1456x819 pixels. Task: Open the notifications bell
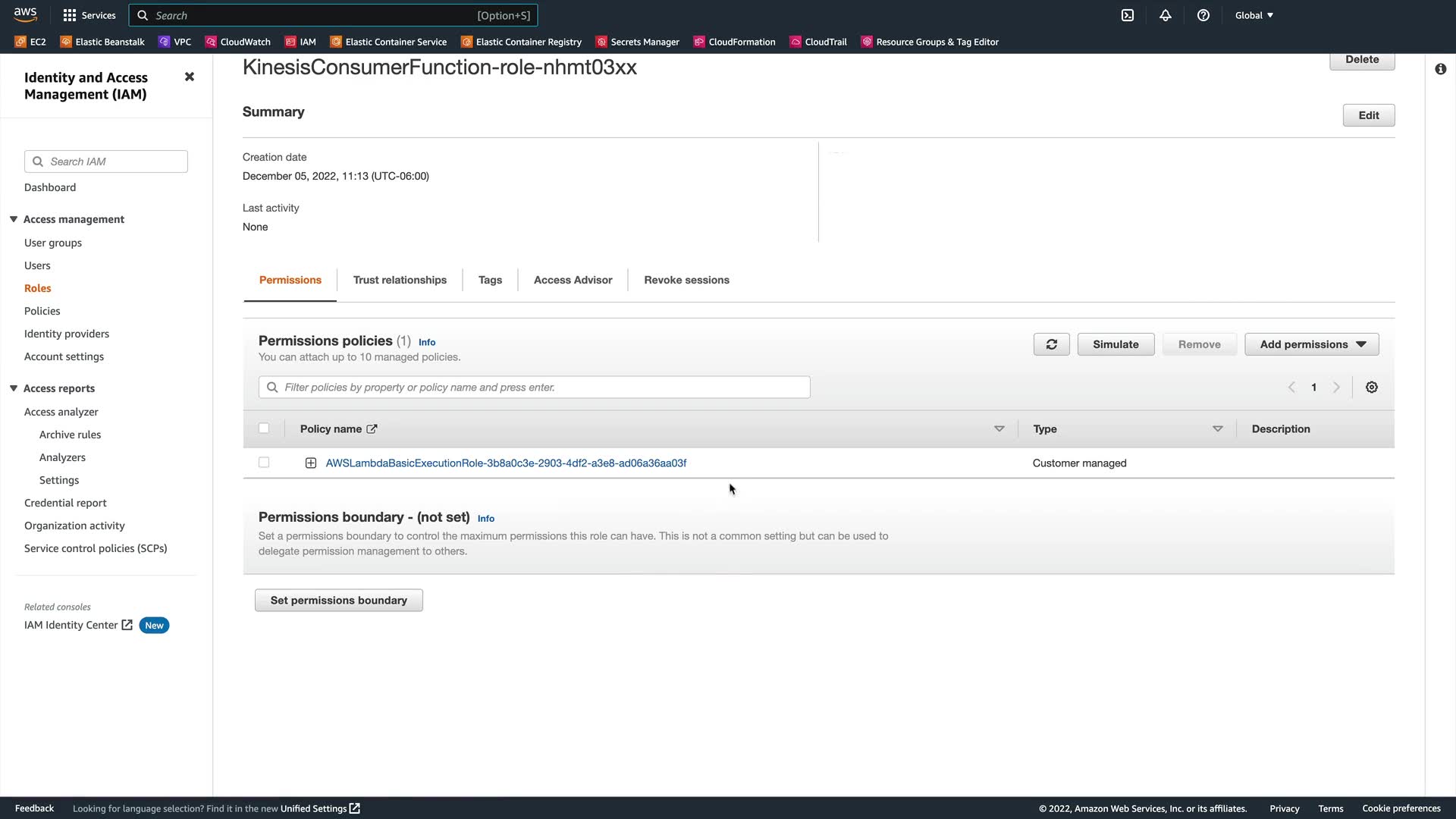point(1166,15)
